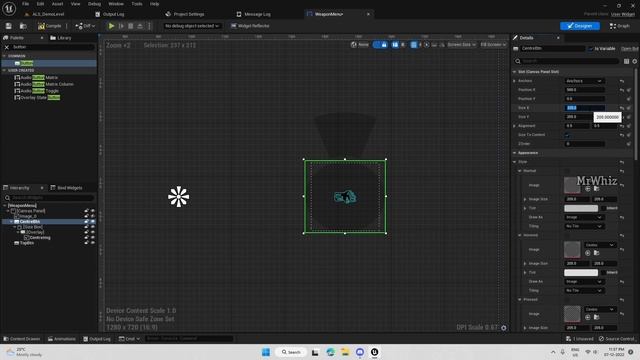
Task: Click the Save asset icon in the toolbar
Action: click(x=9, y=26)
